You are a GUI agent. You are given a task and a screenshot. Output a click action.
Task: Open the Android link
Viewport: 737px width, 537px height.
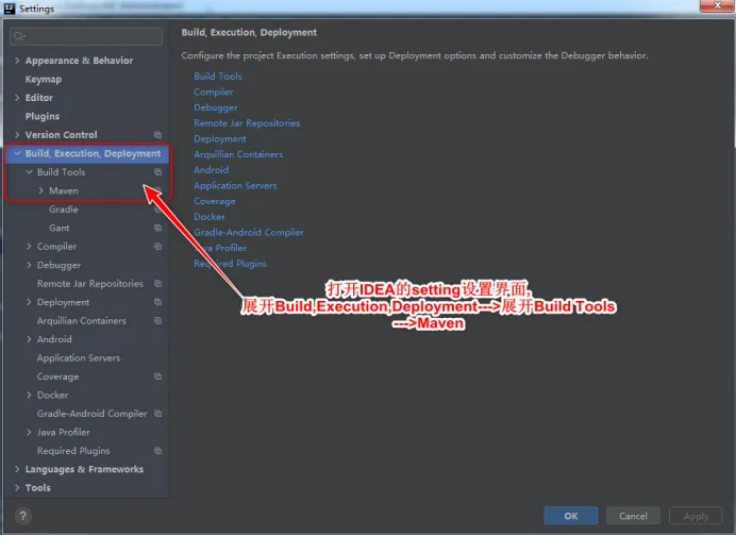click(211, 170)
